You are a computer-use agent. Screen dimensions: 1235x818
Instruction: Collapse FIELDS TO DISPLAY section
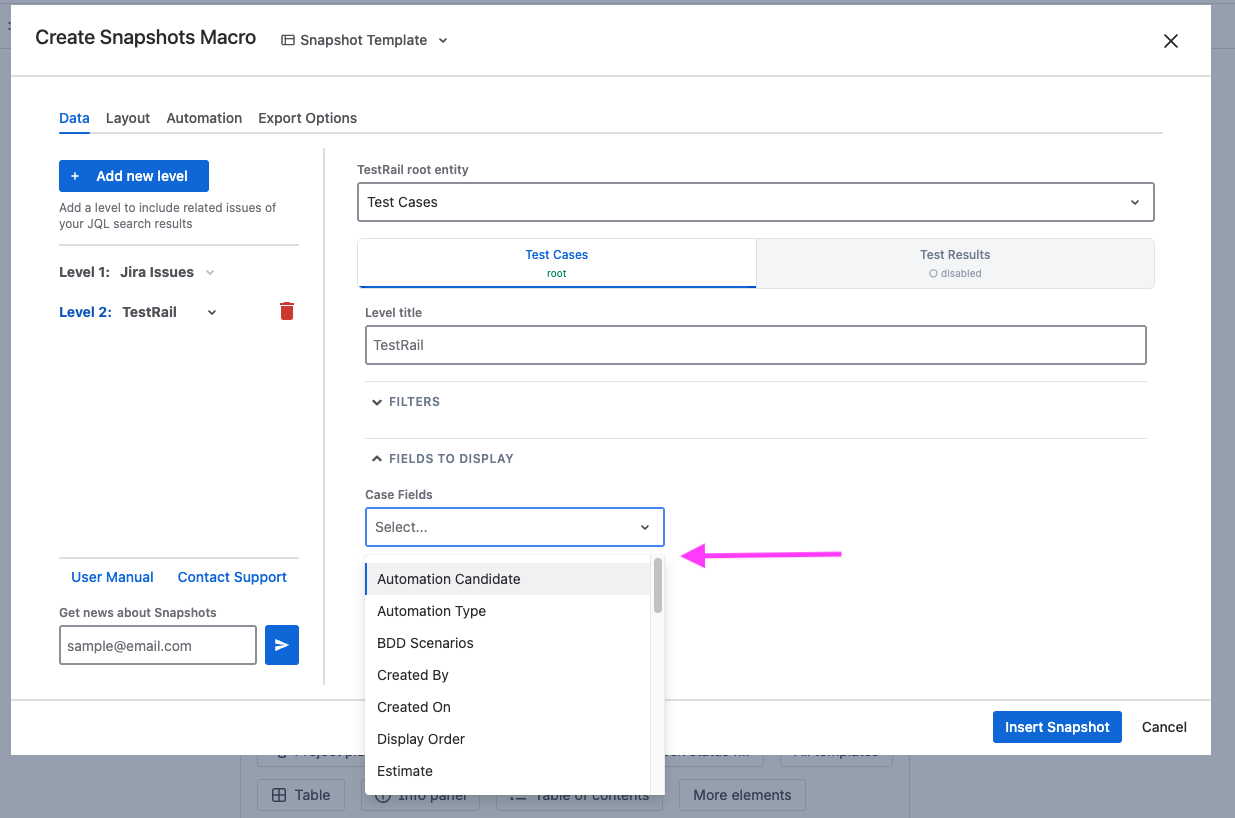point(442,459)
